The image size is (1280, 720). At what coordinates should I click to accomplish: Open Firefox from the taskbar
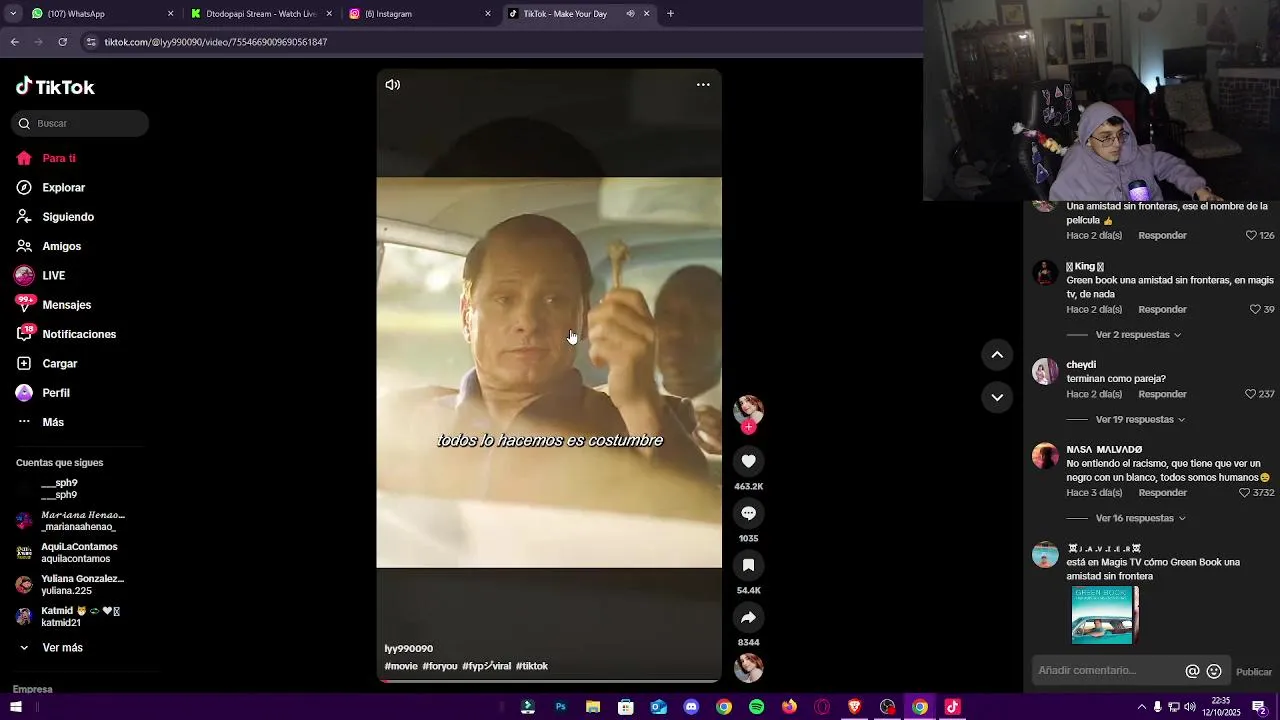coord(789,707)
